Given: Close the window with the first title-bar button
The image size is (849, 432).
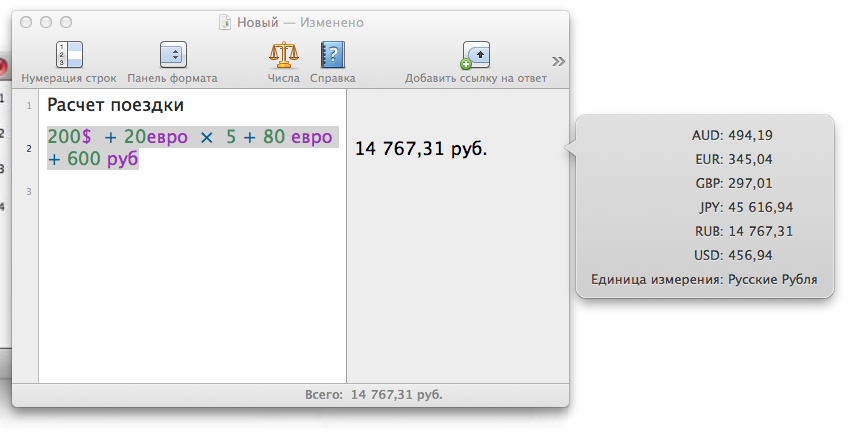Looking at the screenshot, I should [25, 22].
